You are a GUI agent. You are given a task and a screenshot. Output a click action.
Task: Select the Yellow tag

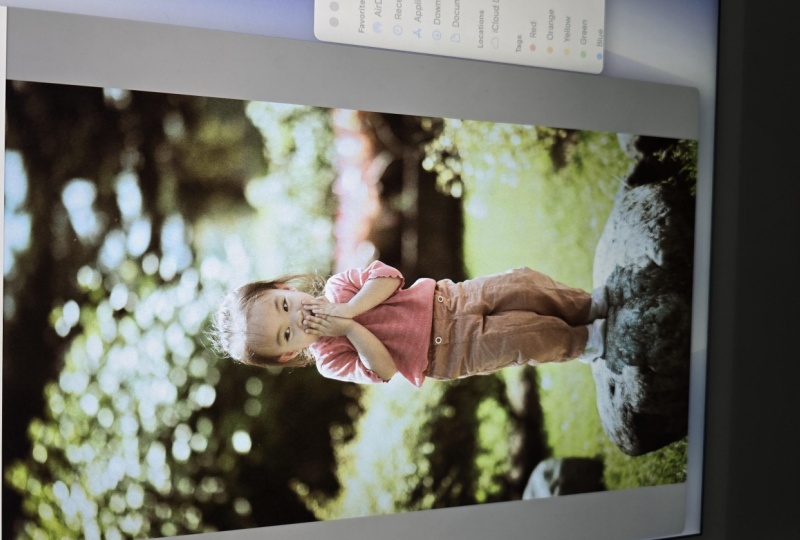(x=566, y=36)
